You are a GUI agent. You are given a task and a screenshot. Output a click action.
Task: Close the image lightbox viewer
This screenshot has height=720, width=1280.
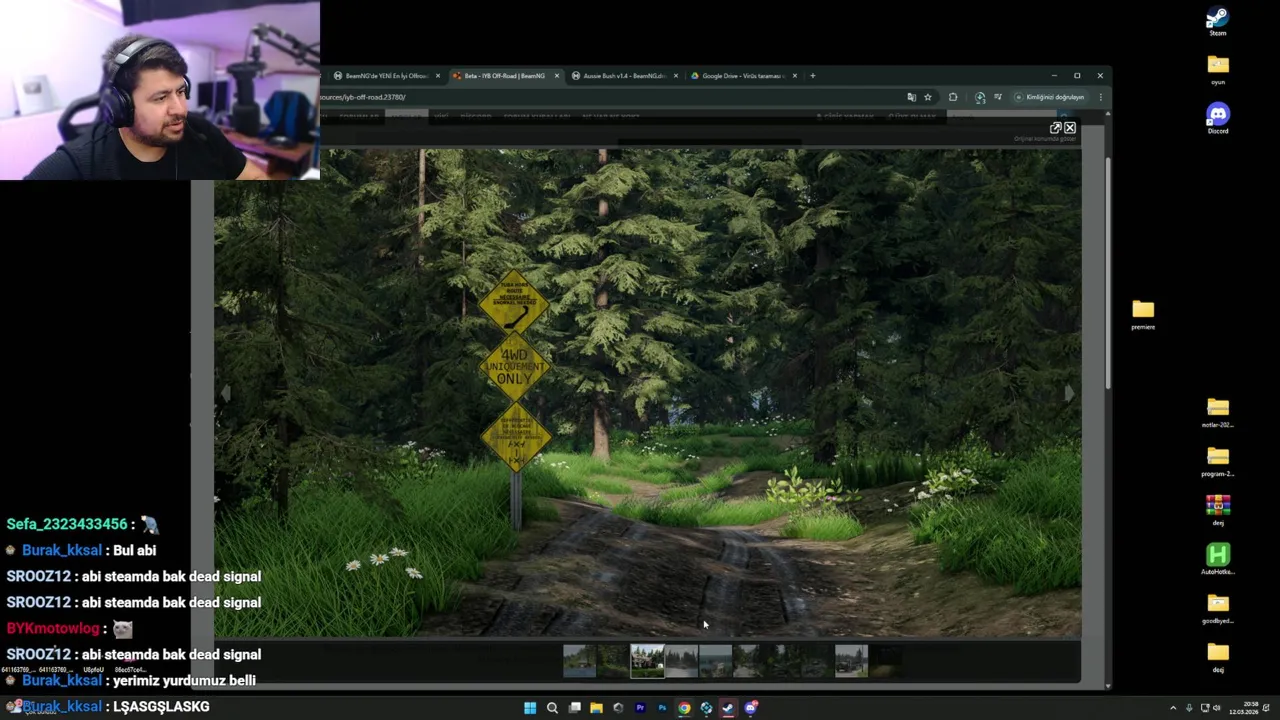pyautogui.click(x=1070, y=128)
